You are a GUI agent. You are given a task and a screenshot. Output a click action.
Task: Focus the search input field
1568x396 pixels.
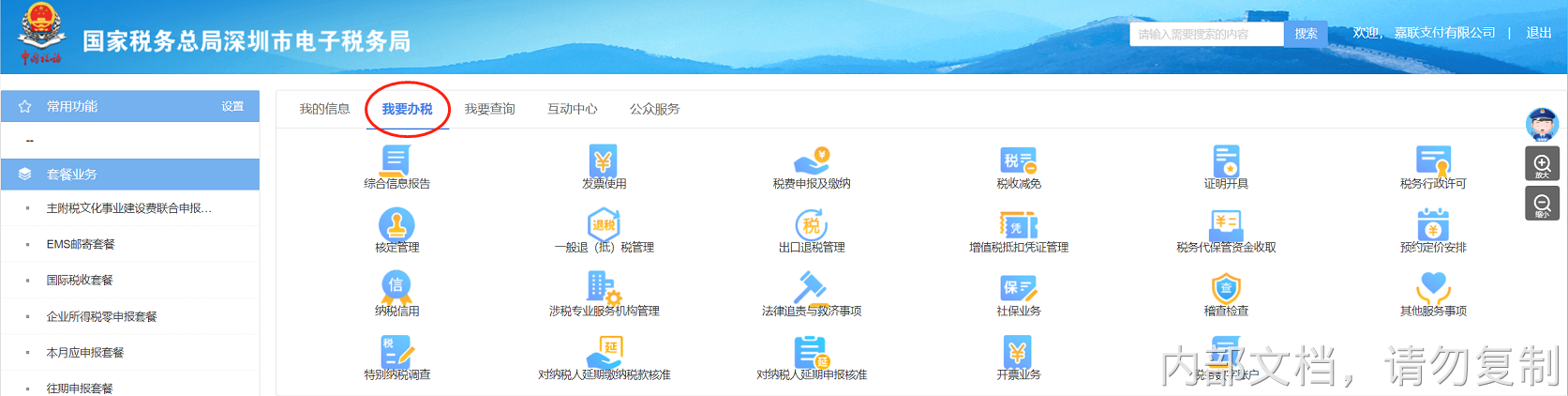click(x=1207, y=34)
